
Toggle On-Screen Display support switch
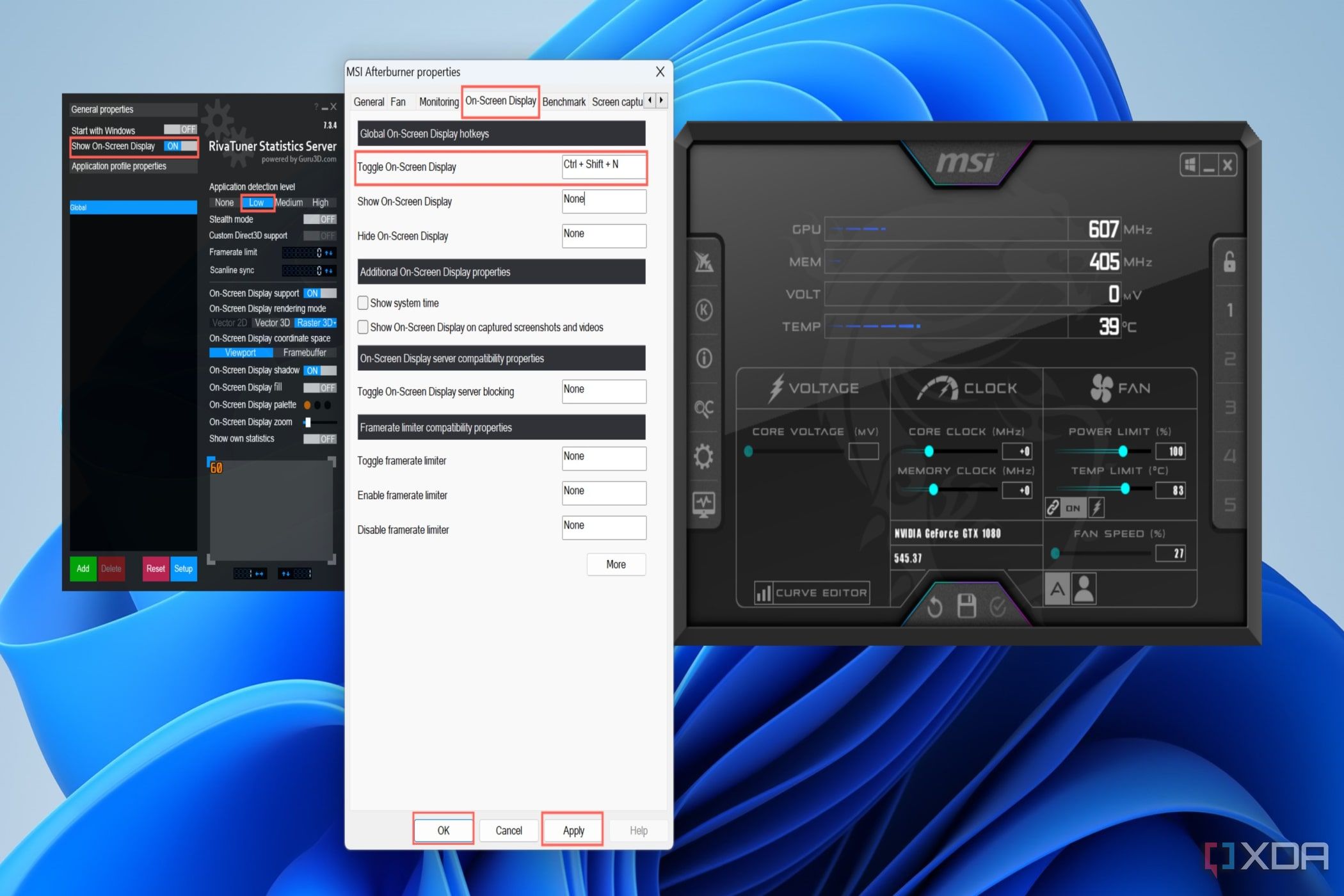click(320, 293)
